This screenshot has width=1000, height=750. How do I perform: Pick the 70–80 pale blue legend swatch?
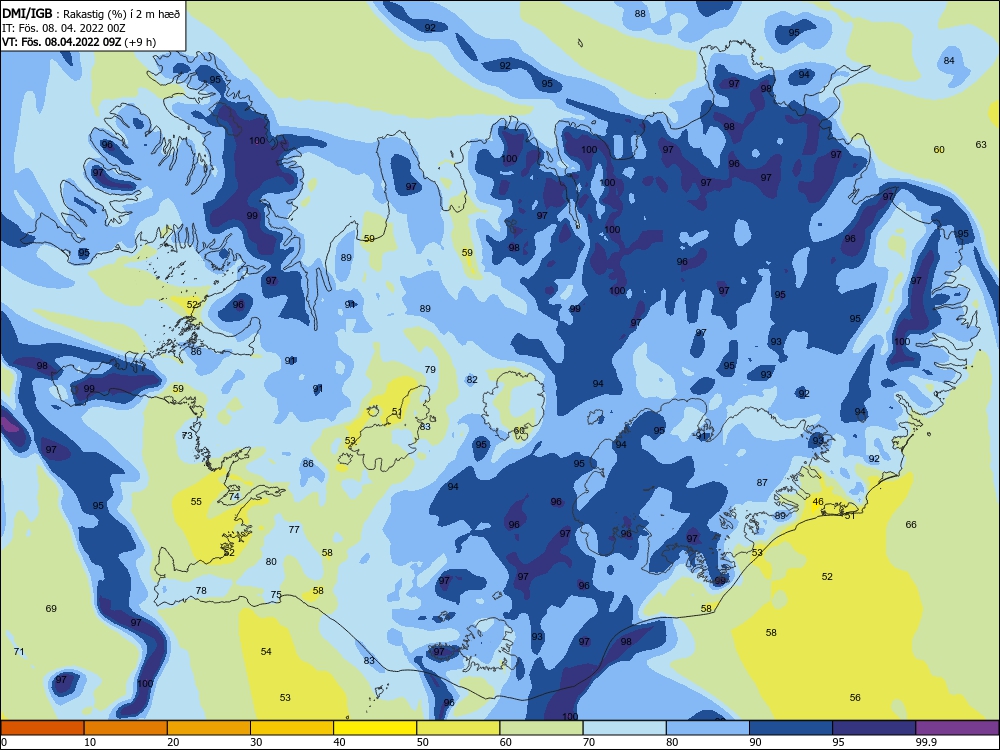pyautogui.click(x=625, y=728)
